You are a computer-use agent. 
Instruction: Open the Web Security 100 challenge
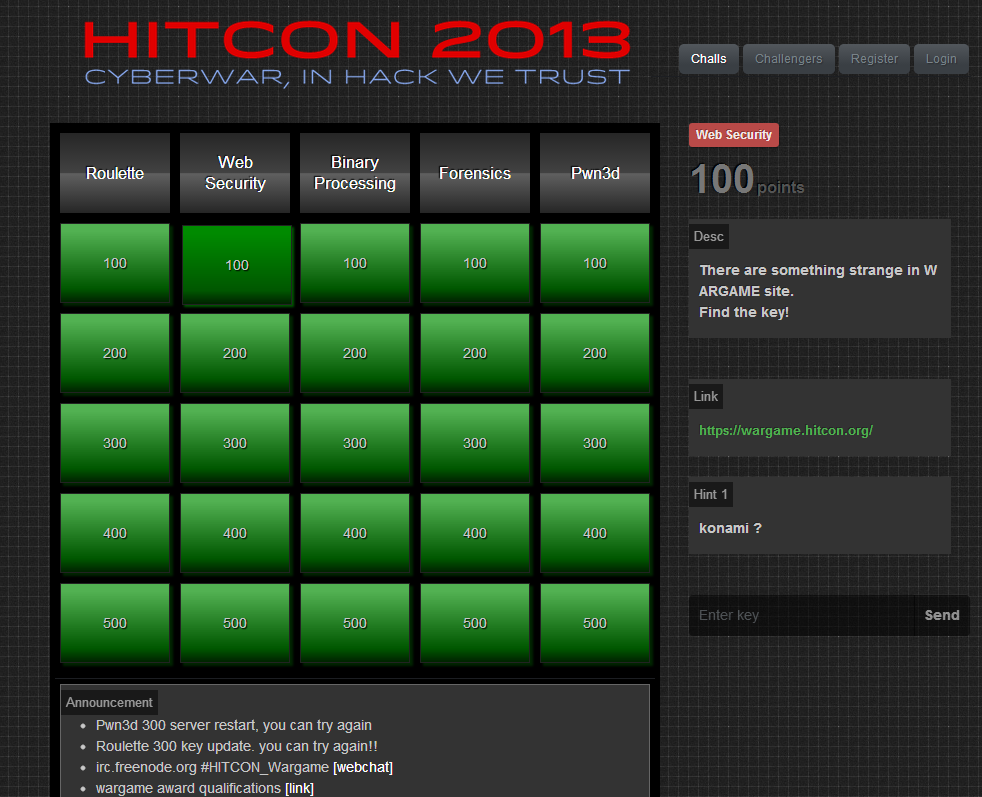(x=236, y=265)
